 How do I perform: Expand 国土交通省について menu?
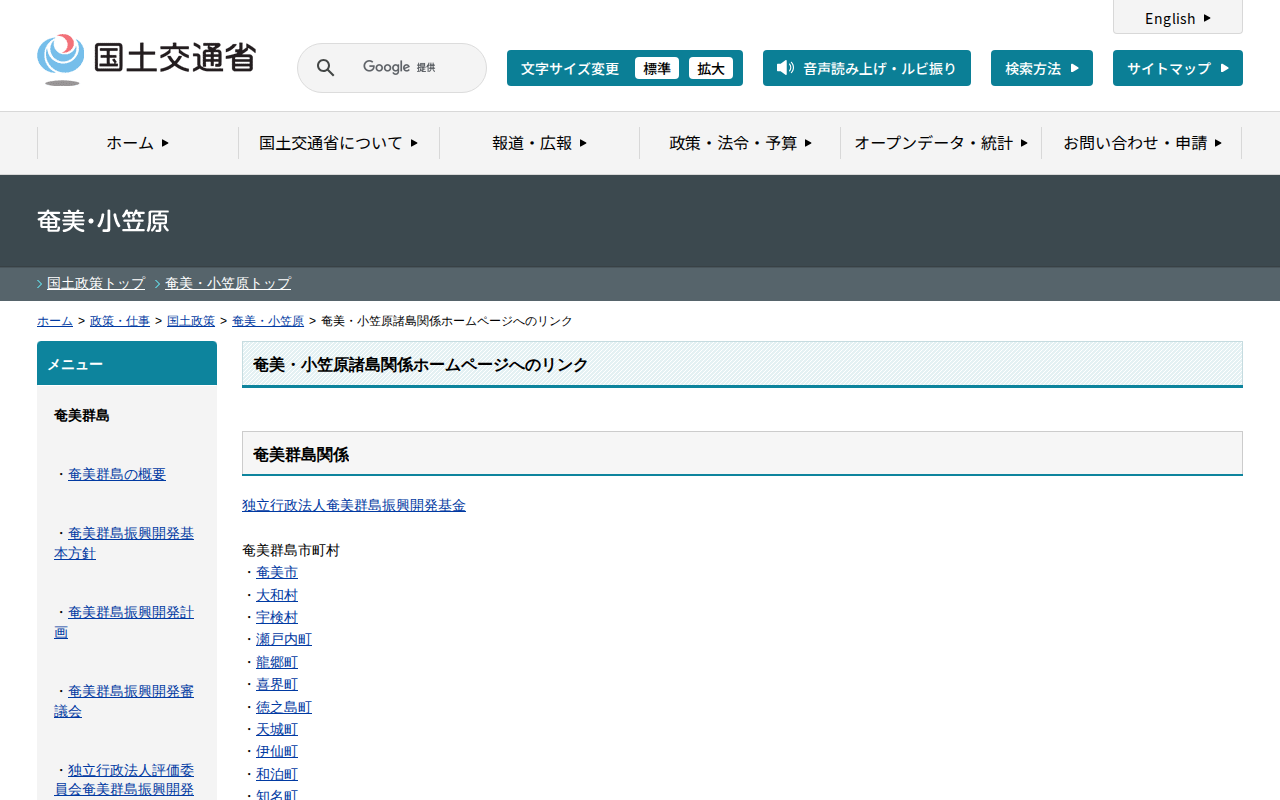click(x=338, y=143)
